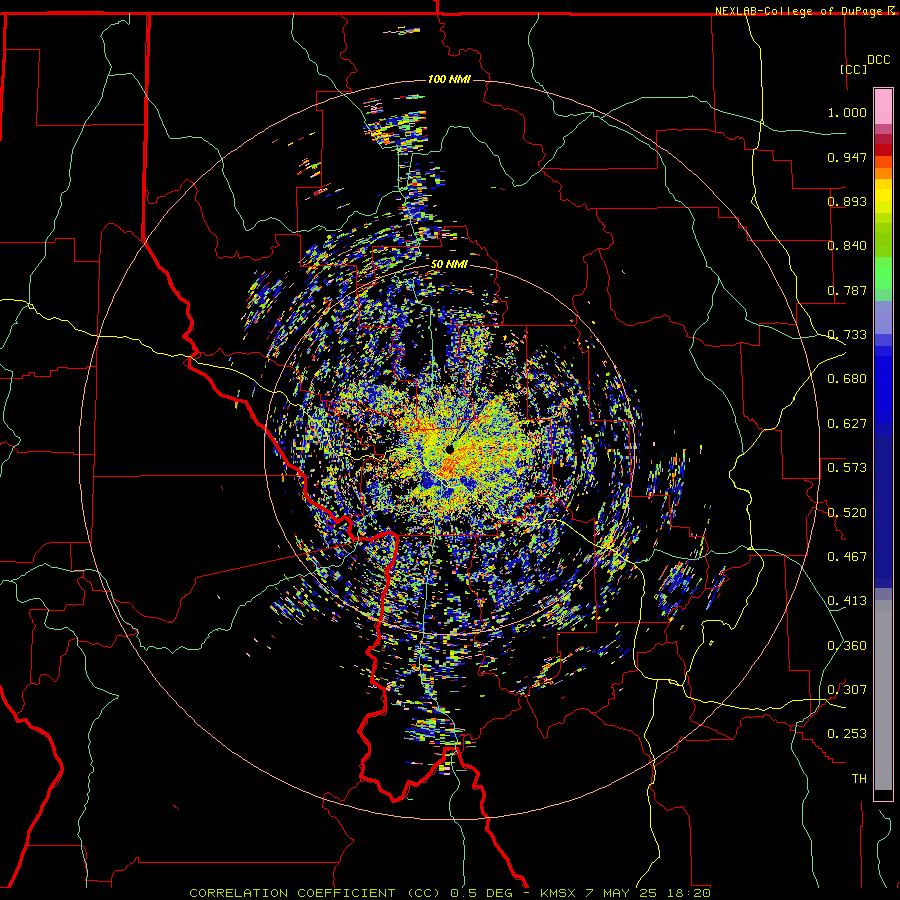
Task: Select the 0.467 legend value
Action: [x=847, y=557]
